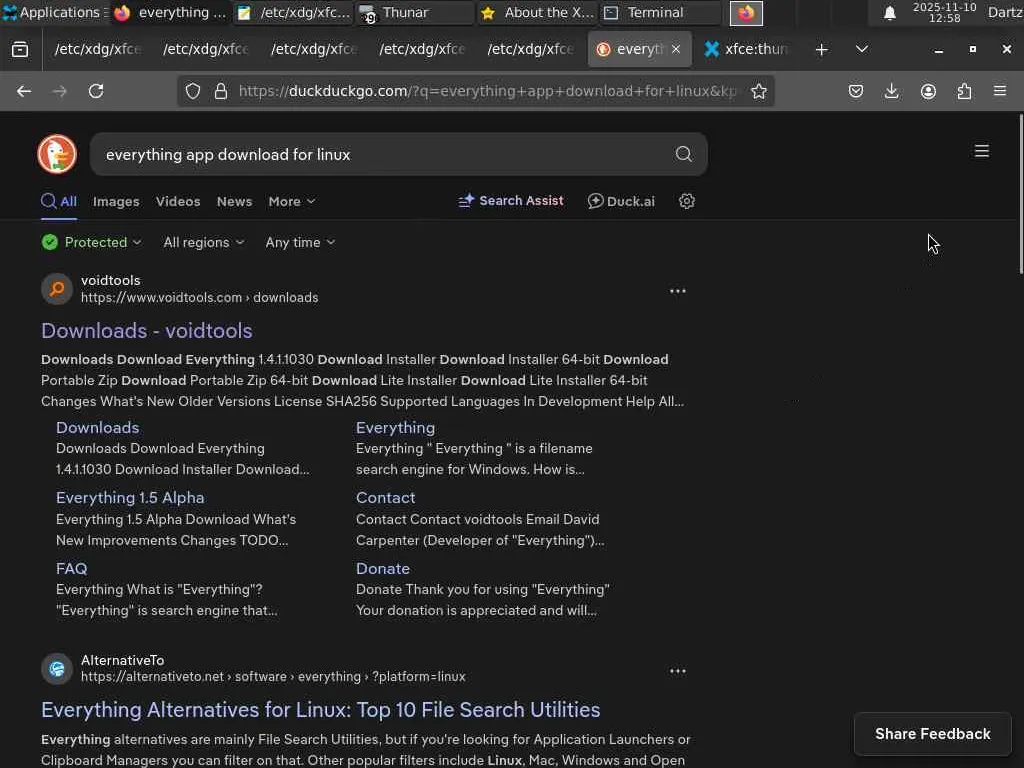Click the DuckDuckGo search magnifier icon
Viewport: 1024px width, 768px height.
683,154
